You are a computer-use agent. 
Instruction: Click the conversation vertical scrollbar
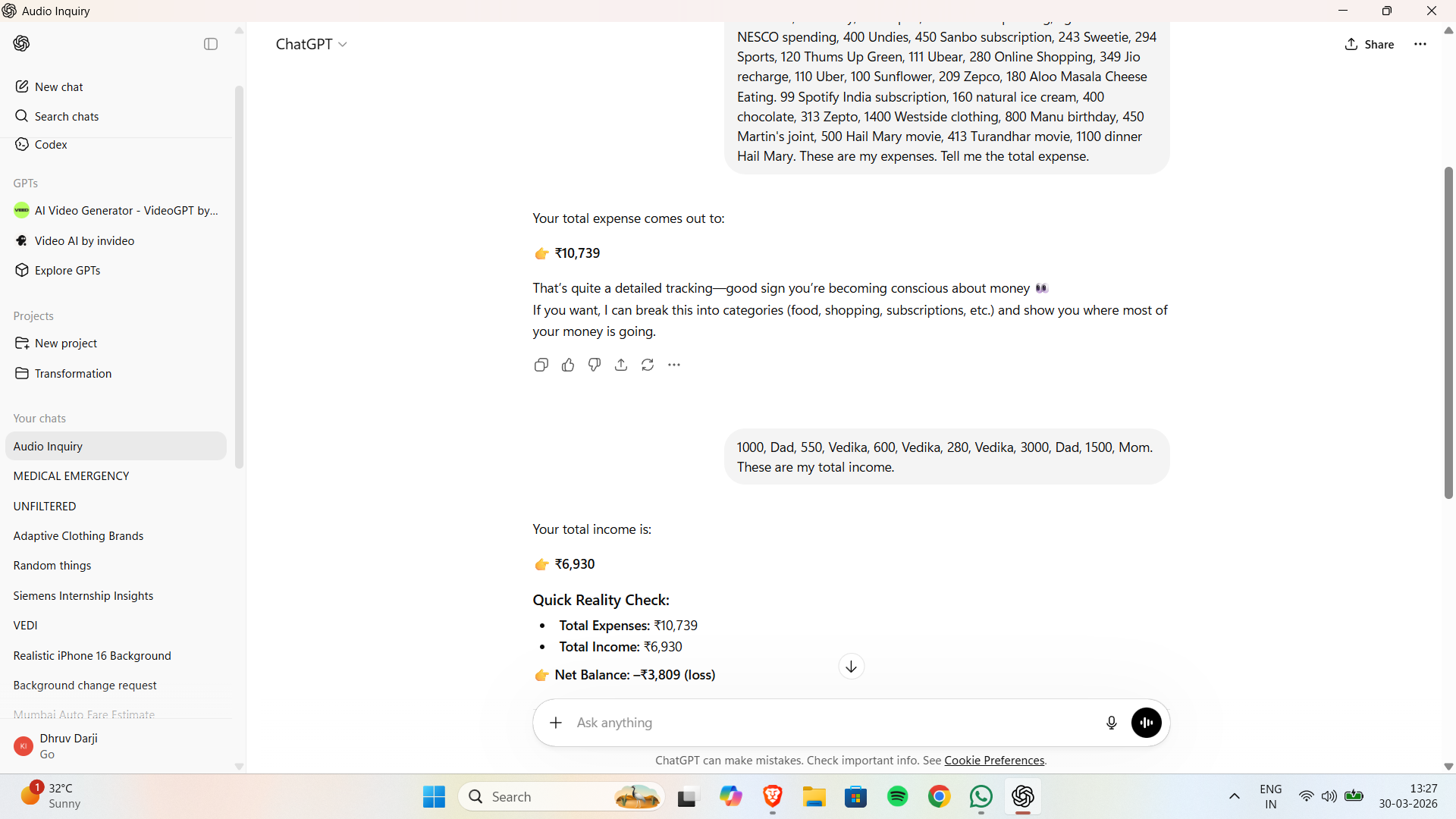(1448, 334)
